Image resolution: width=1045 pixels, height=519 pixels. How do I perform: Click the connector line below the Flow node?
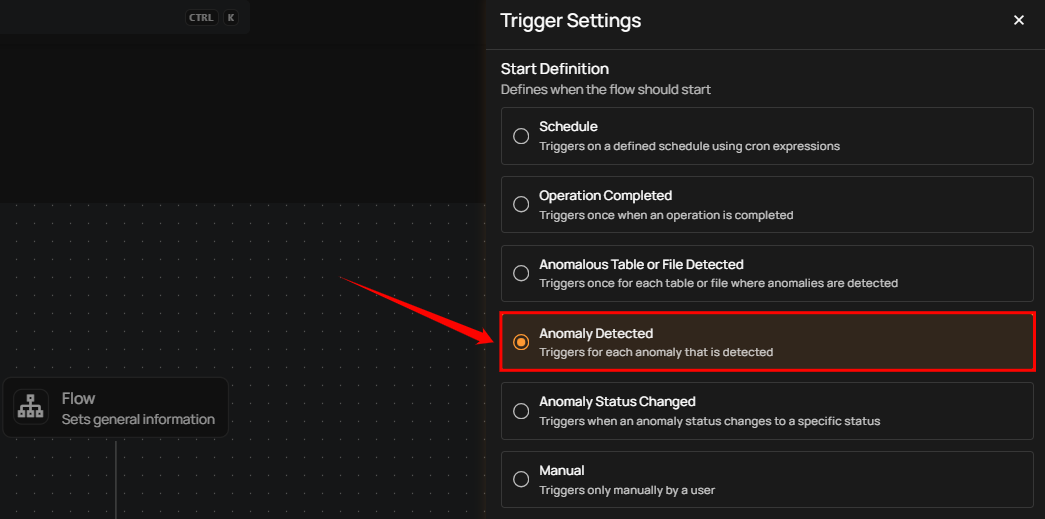(x=117, y=480)
